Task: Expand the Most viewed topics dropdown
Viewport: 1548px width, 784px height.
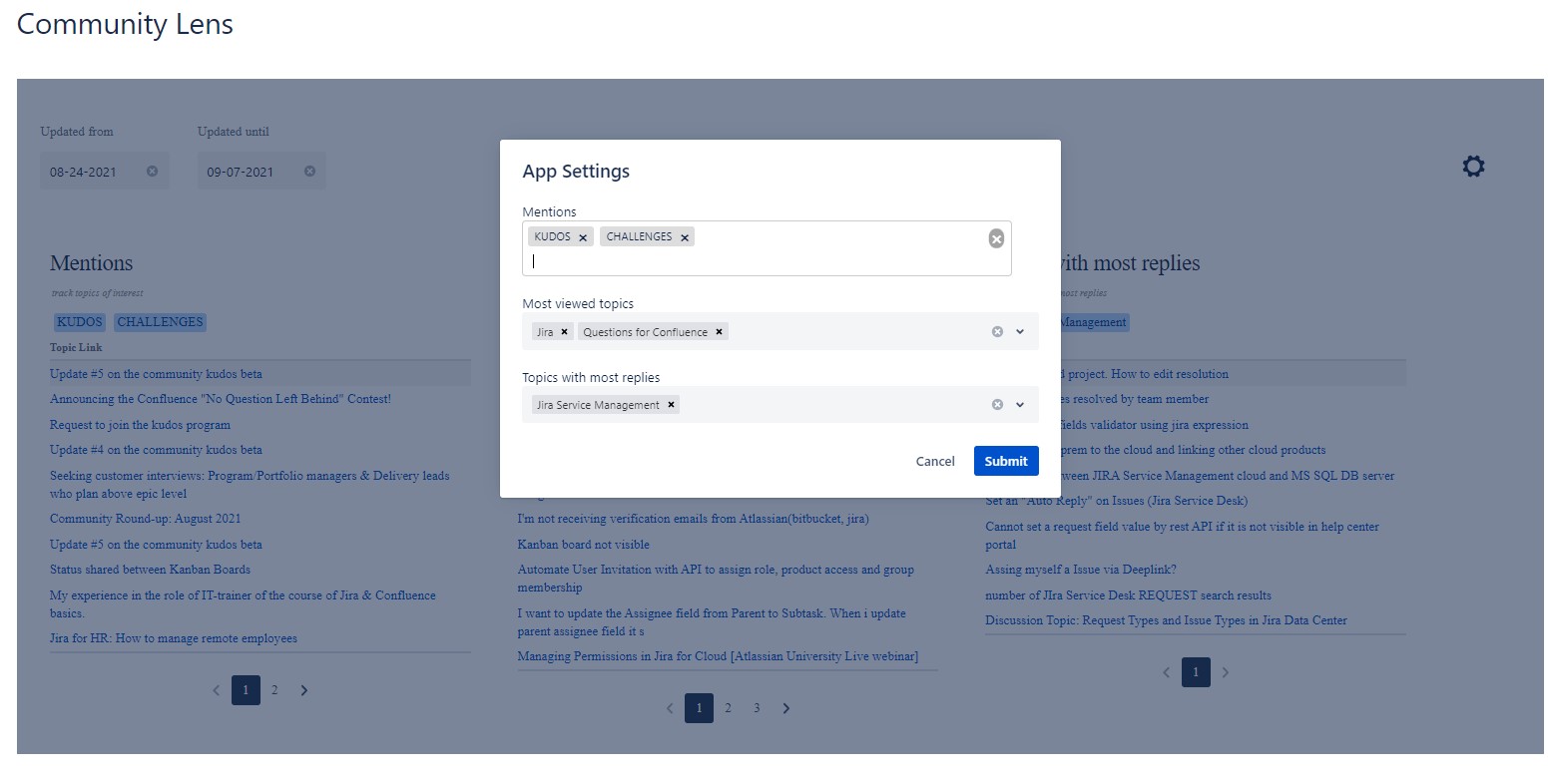Action: coord(1020,332)
